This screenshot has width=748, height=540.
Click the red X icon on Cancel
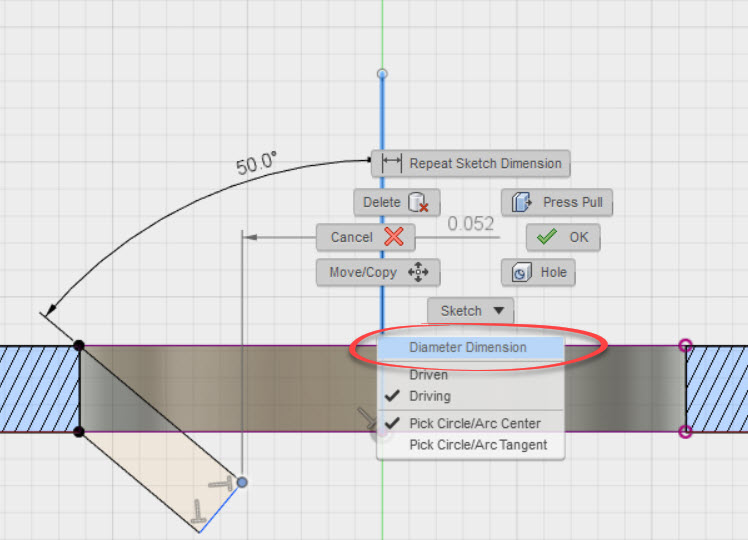394,237
